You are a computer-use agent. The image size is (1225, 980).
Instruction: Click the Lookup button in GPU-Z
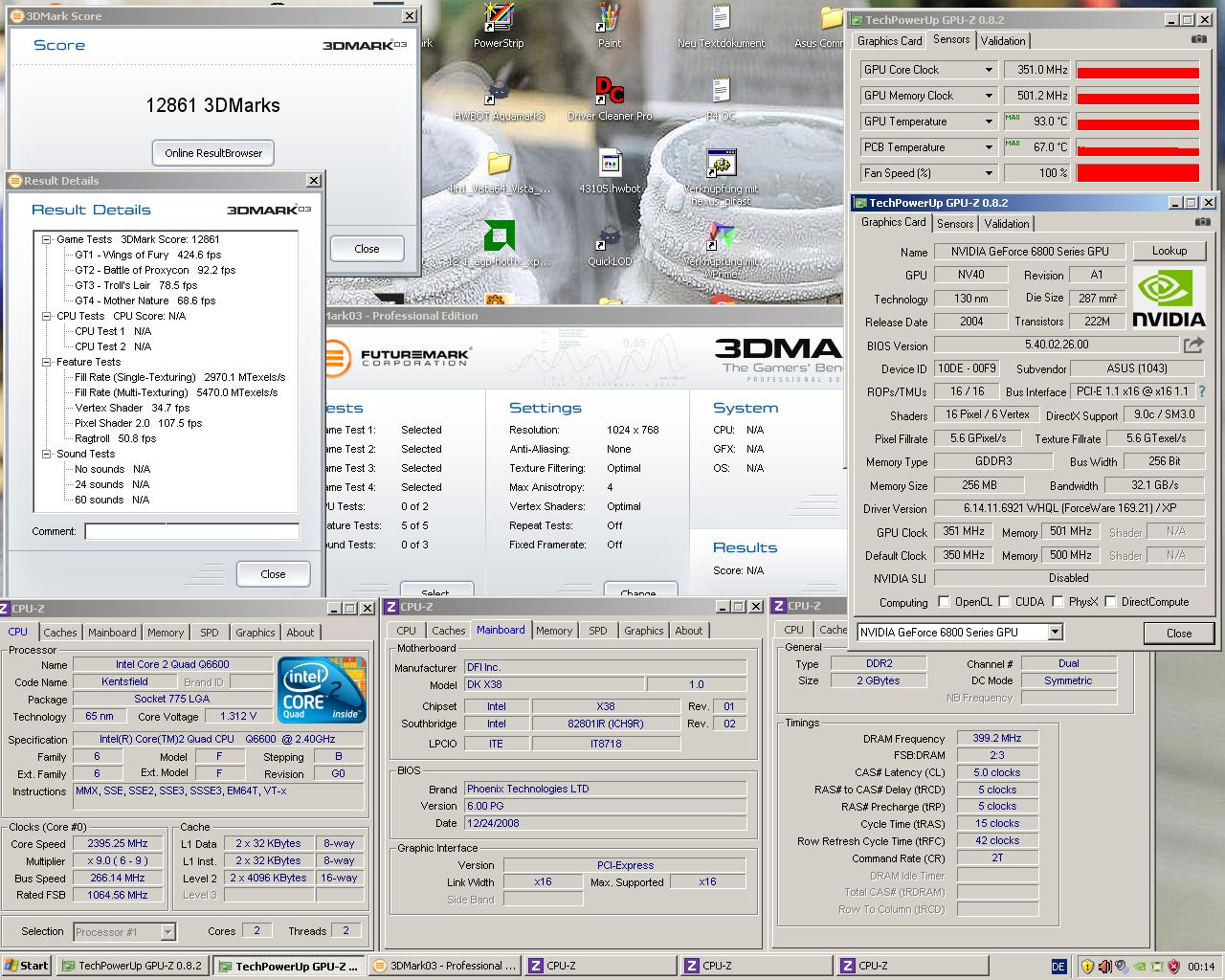[x=1169, y=250]
